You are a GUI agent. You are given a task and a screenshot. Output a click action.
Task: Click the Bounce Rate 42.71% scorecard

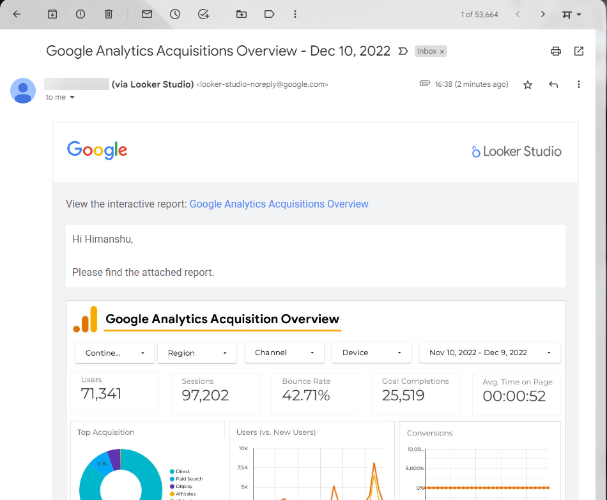pyautogui.click(x=316, y=394)
